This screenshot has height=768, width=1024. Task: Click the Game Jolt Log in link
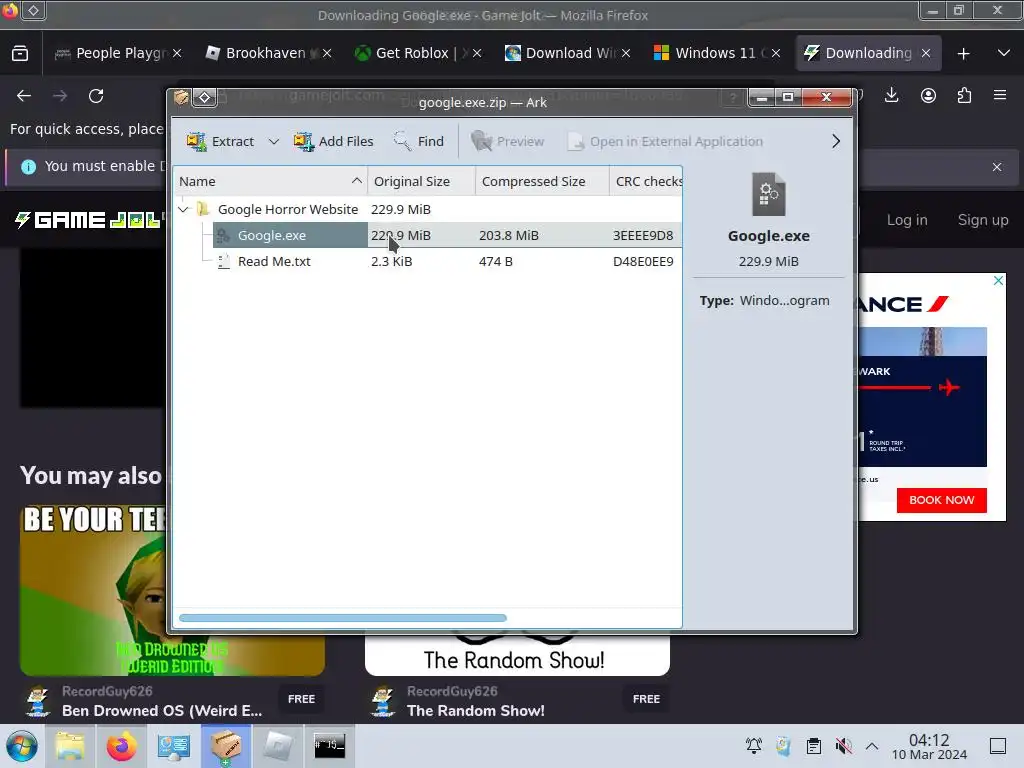pos(906,220)
